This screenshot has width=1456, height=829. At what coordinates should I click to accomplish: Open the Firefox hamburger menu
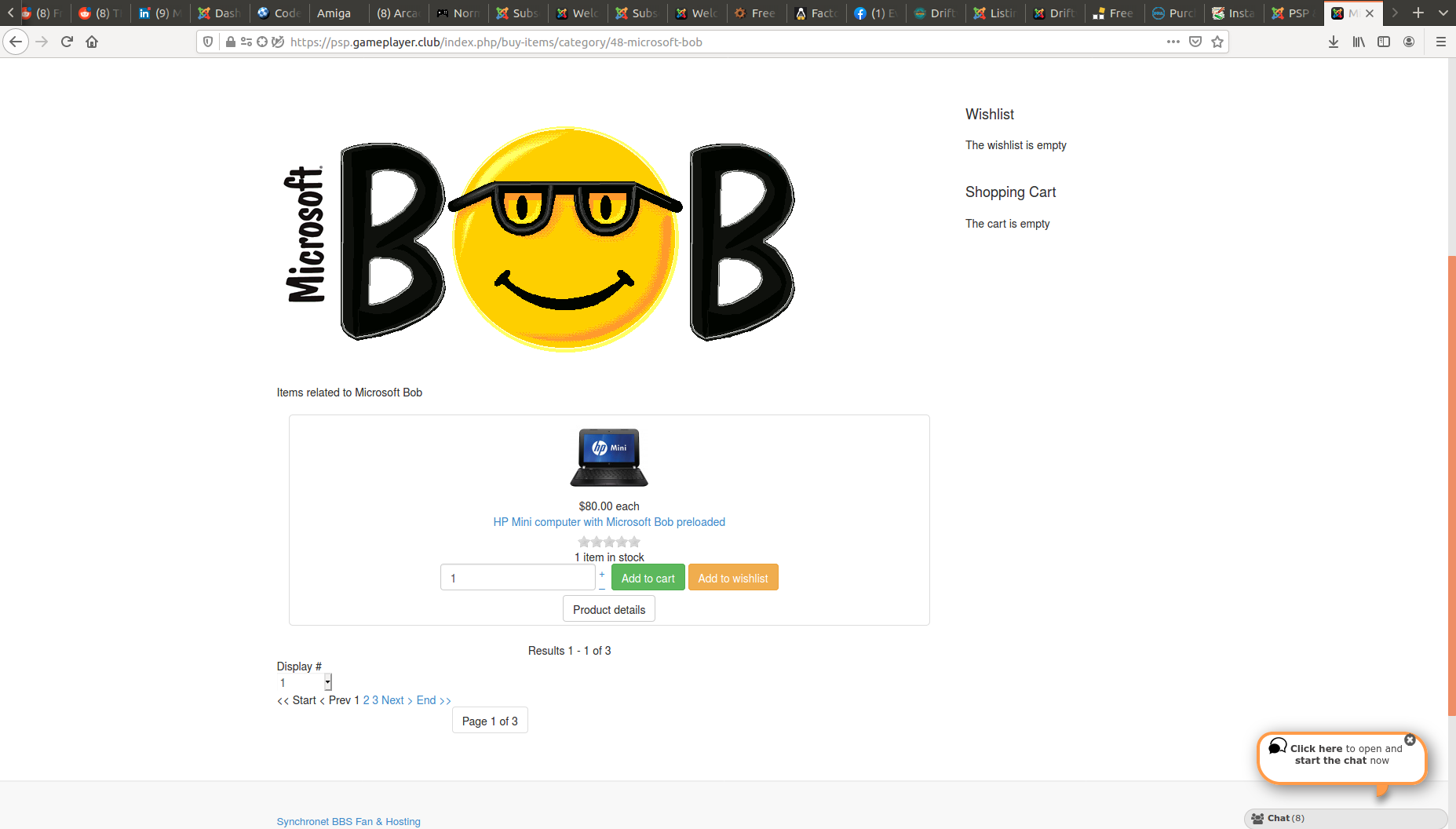pyautogui.click(x=1440, y=42)
